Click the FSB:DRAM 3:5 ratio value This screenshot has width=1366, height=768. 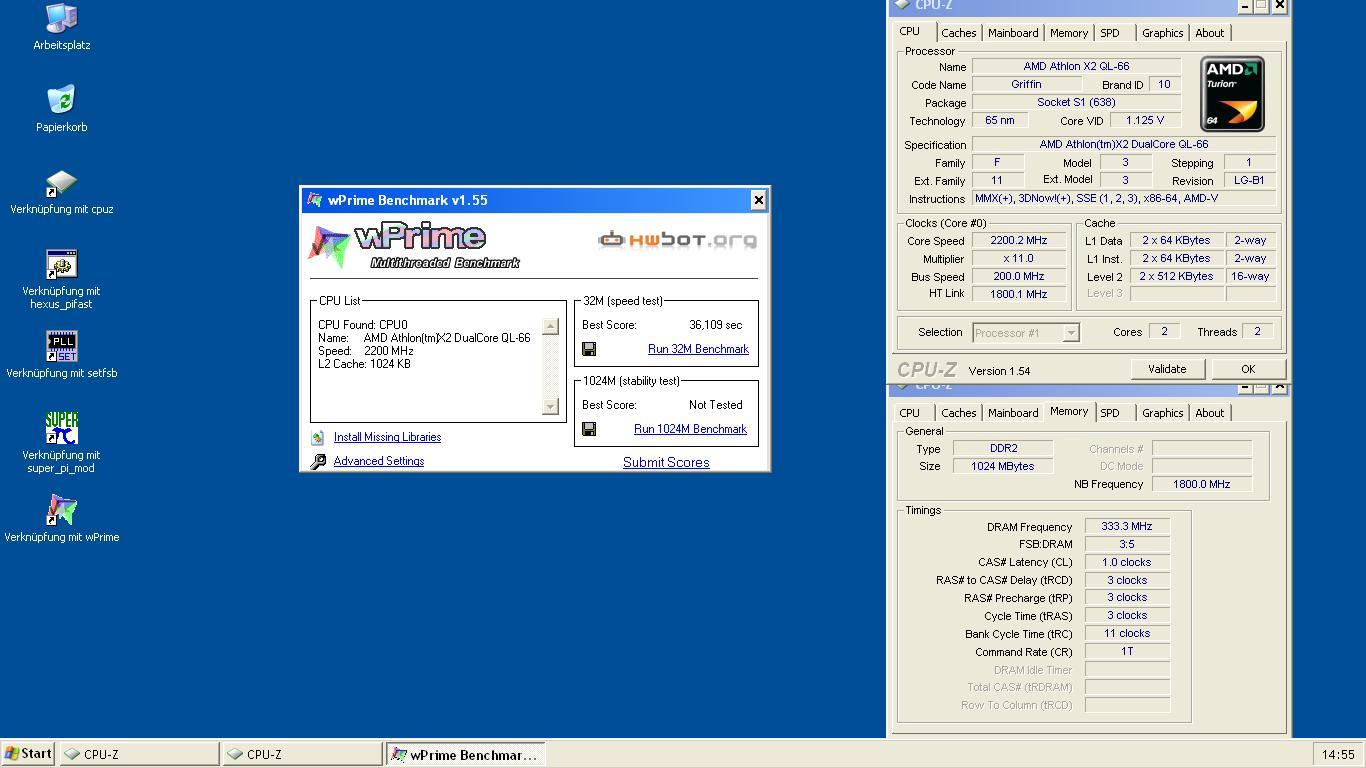[1127, 544]
